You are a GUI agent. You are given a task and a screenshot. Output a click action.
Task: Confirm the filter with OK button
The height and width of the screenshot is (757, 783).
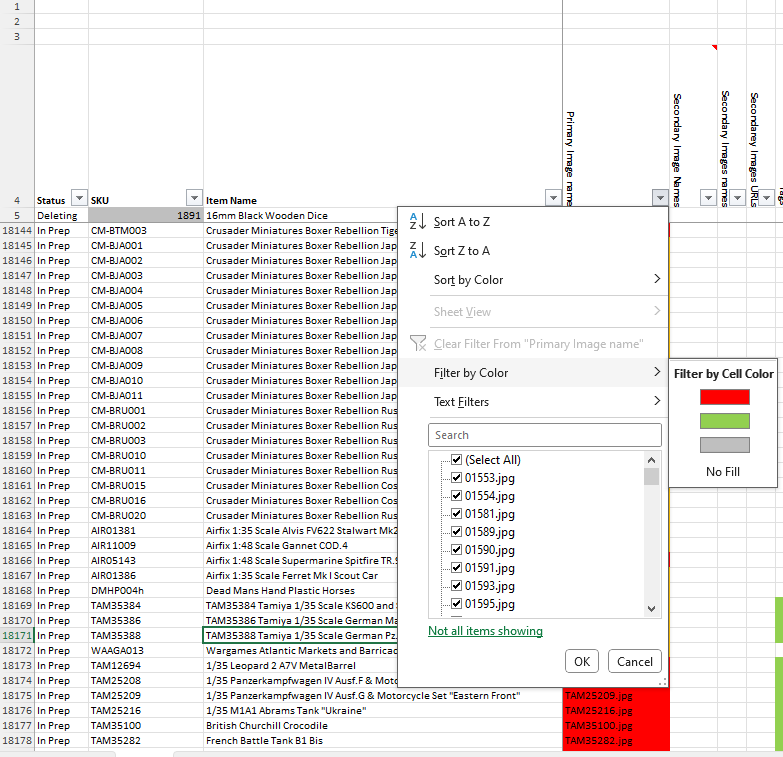pos(582,661)
